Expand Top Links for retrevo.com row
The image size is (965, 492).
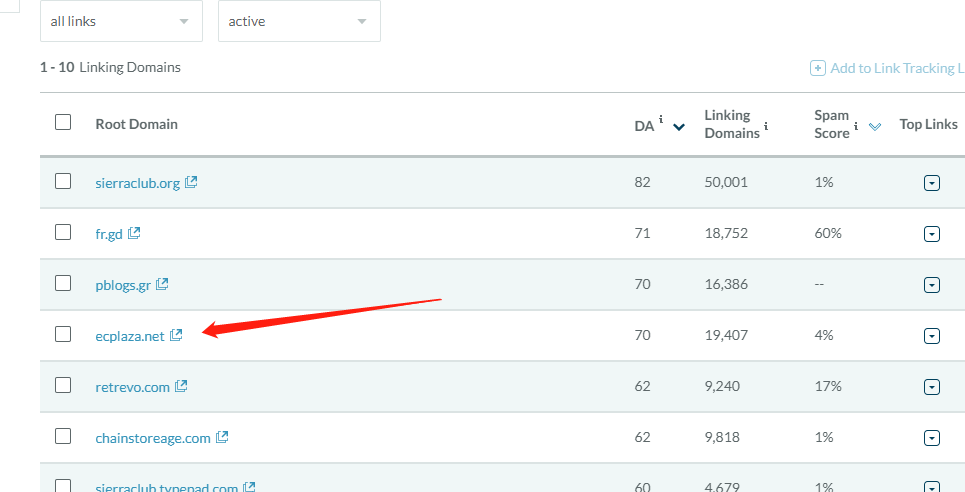click(932, 387)
